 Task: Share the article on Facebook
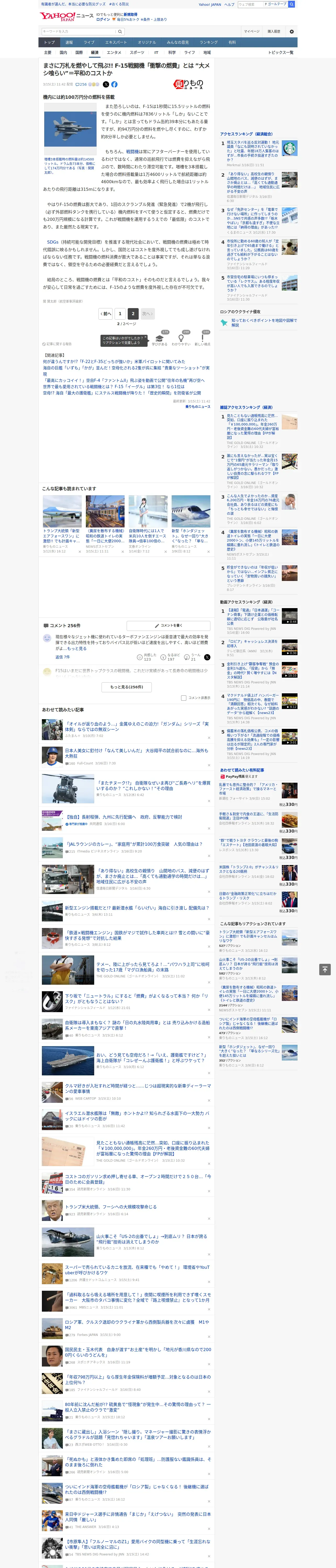pos(114,85)
